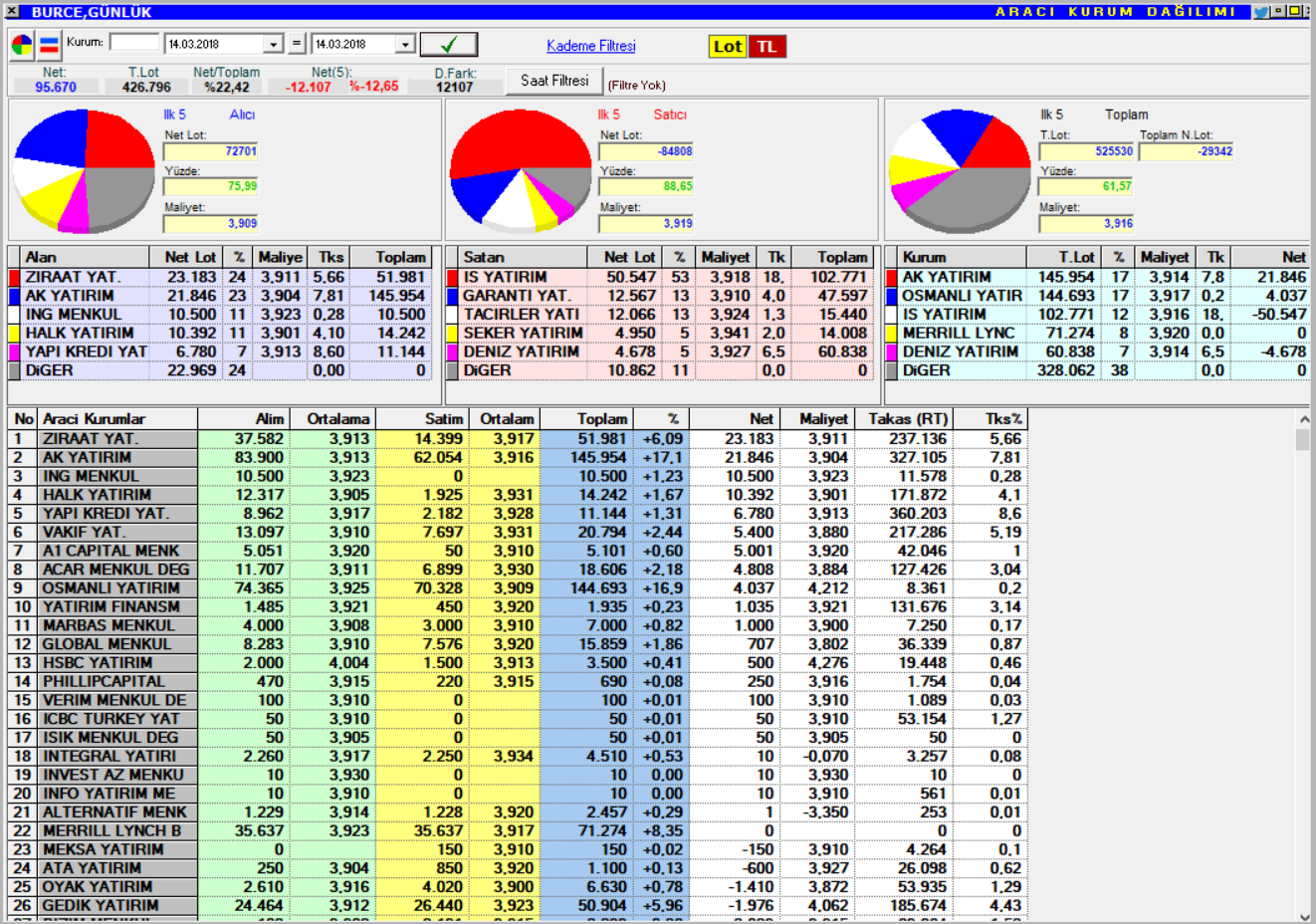Screen dimensions: 1316x924
Task: Sort by Satan column header
Action: point(524,257)
